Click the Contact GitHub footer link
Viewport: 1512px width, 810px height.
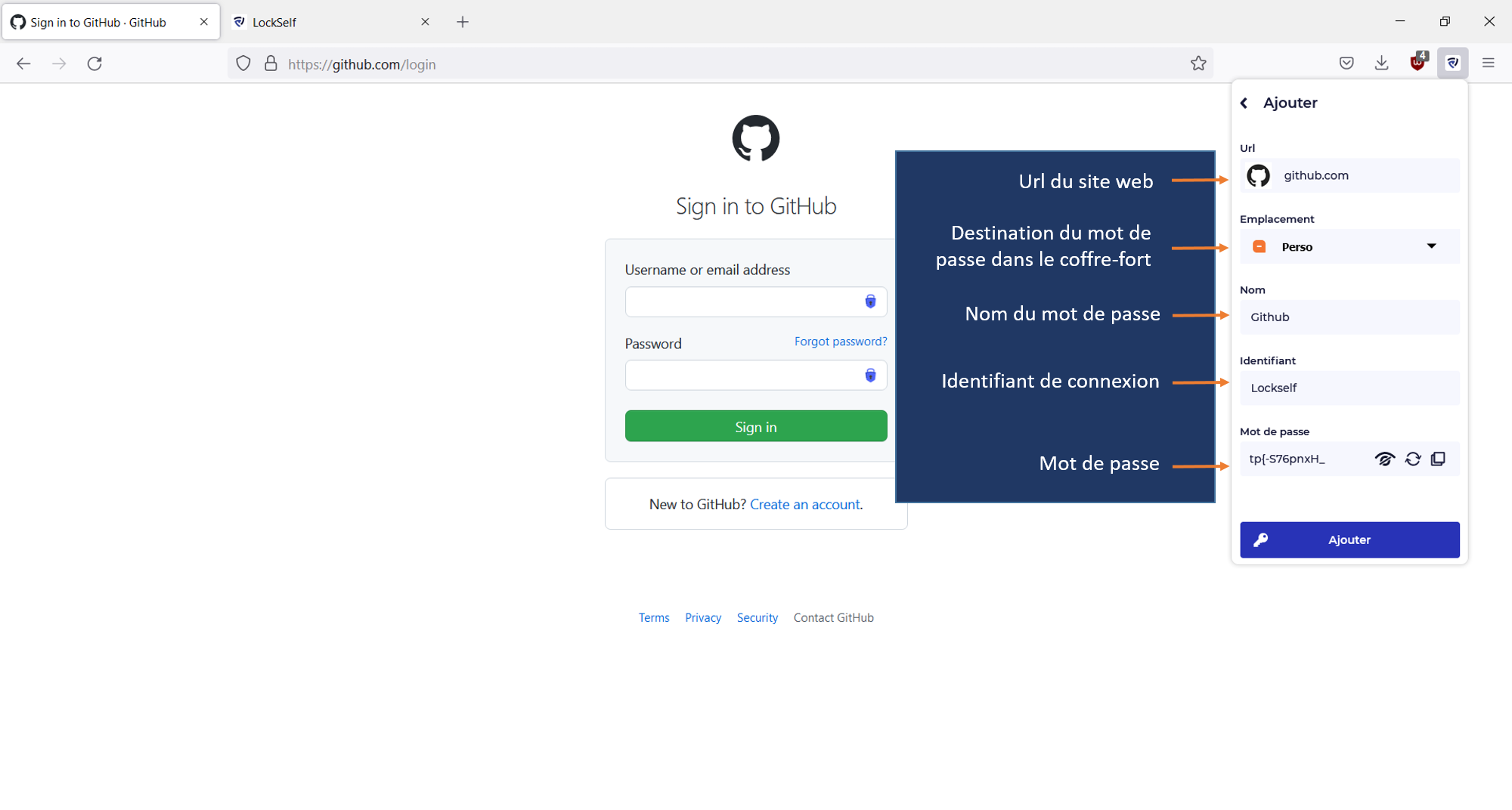(x=834, y=617)
